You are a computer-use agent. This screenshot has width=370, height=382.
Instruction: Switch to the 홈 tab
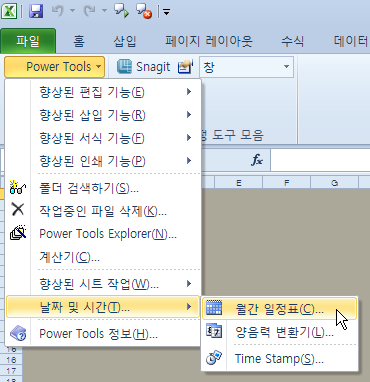pos(79,41)
